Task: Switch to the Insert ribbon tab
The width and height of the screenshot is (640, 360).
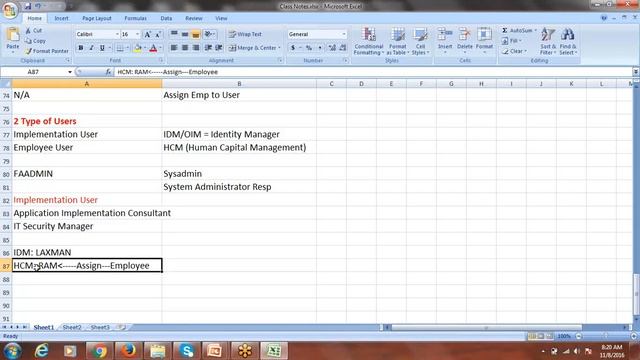Action: 62,18
